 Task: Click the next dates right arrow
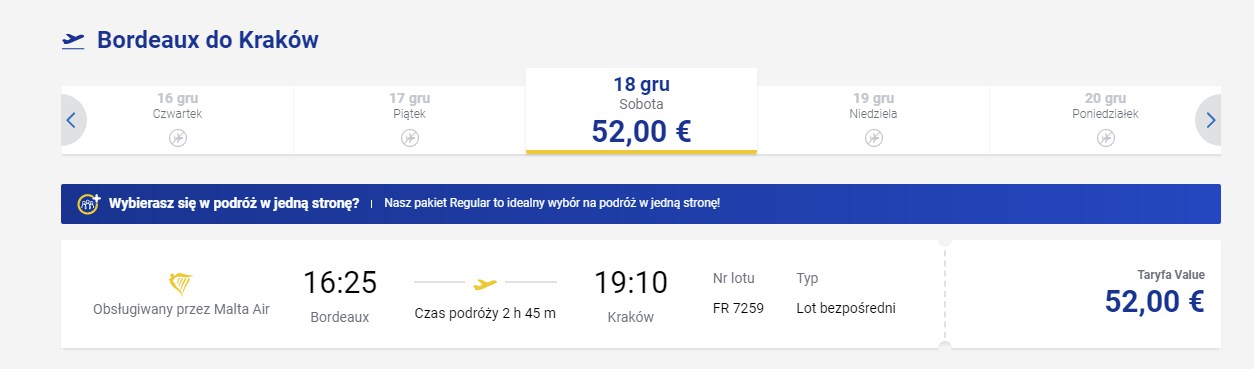[x=1210, y=120]
